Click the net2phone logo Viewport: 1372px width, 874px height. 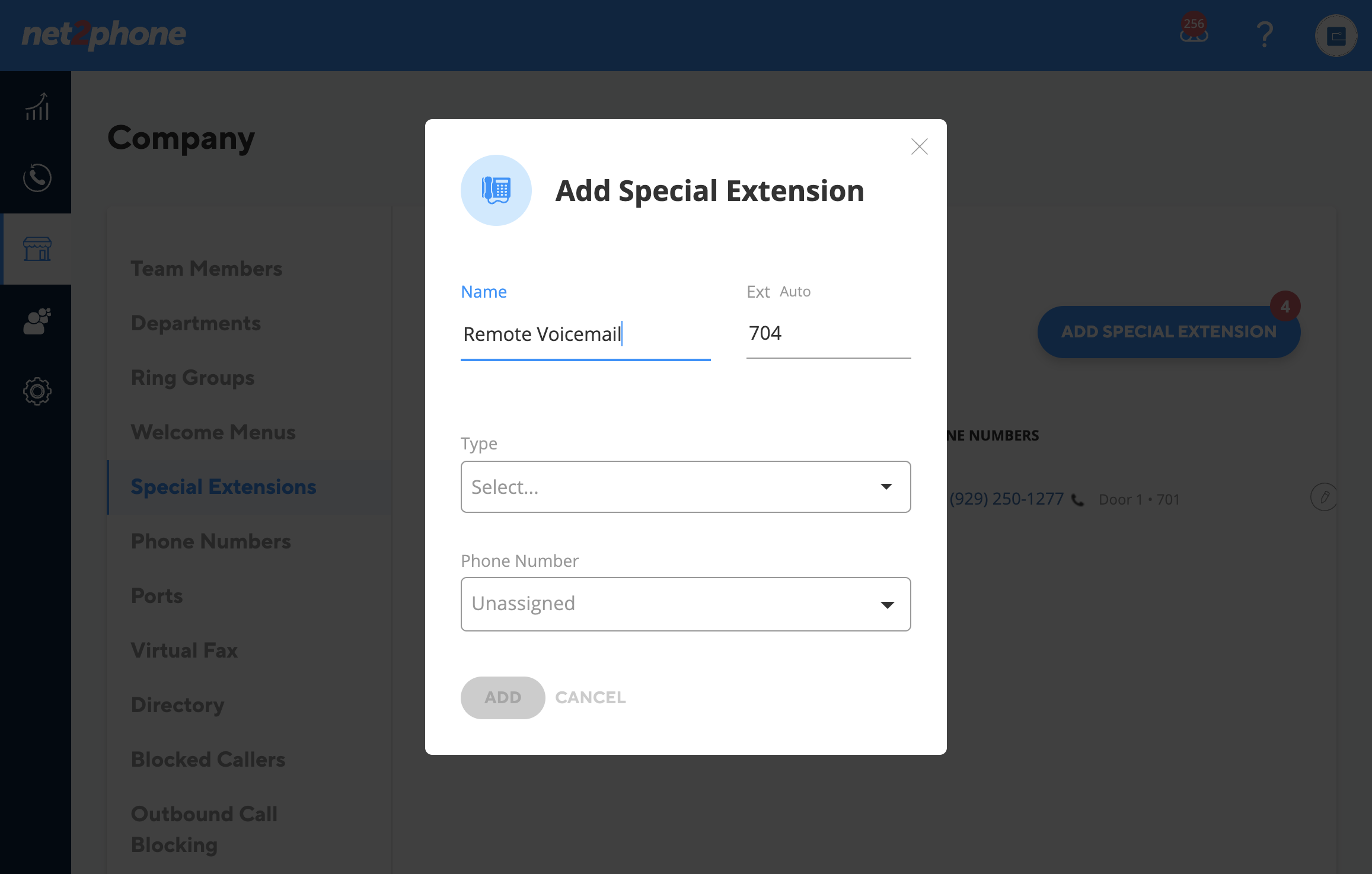(x=104, y=34)
